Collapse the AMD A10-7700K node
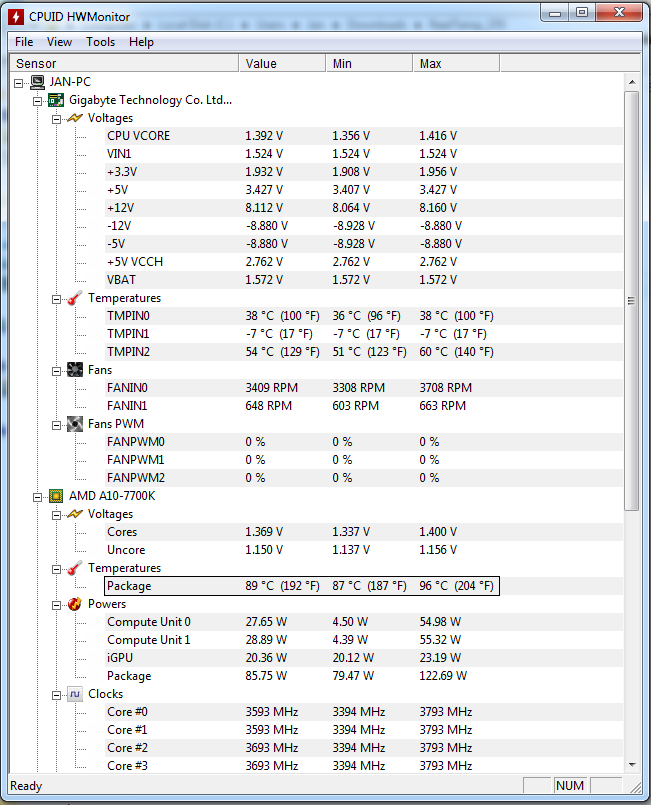 coord(38,497)
